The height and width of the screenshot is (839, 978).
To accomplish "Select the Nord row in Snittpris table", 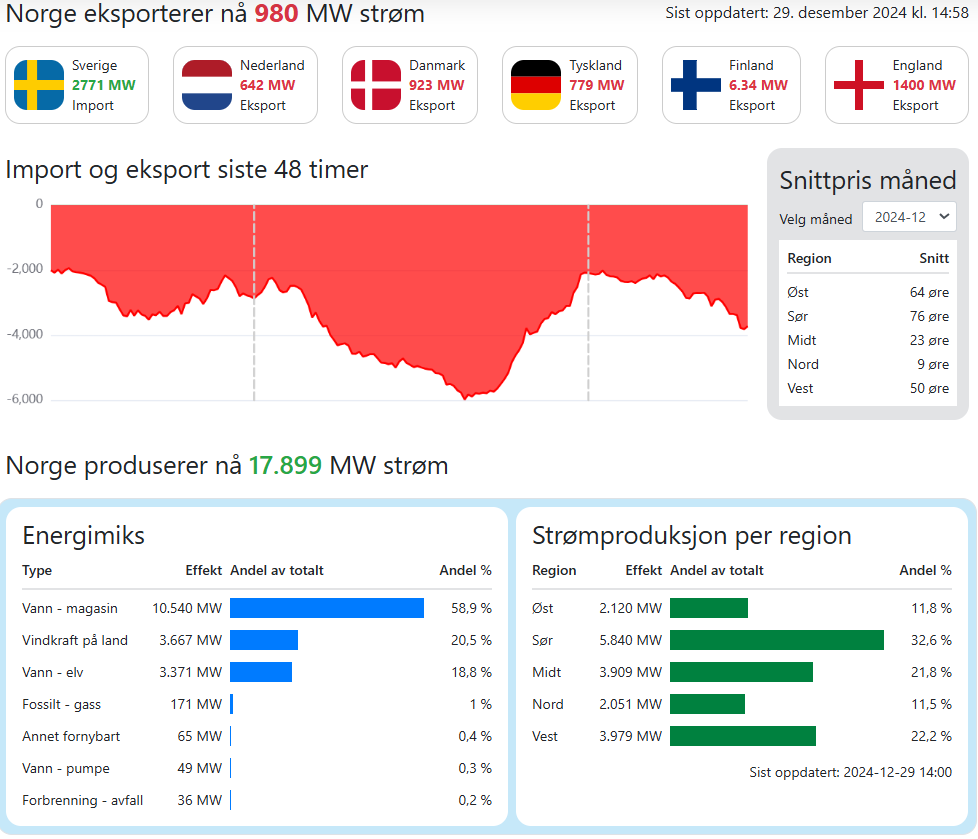I will click(x=868, y=364).
